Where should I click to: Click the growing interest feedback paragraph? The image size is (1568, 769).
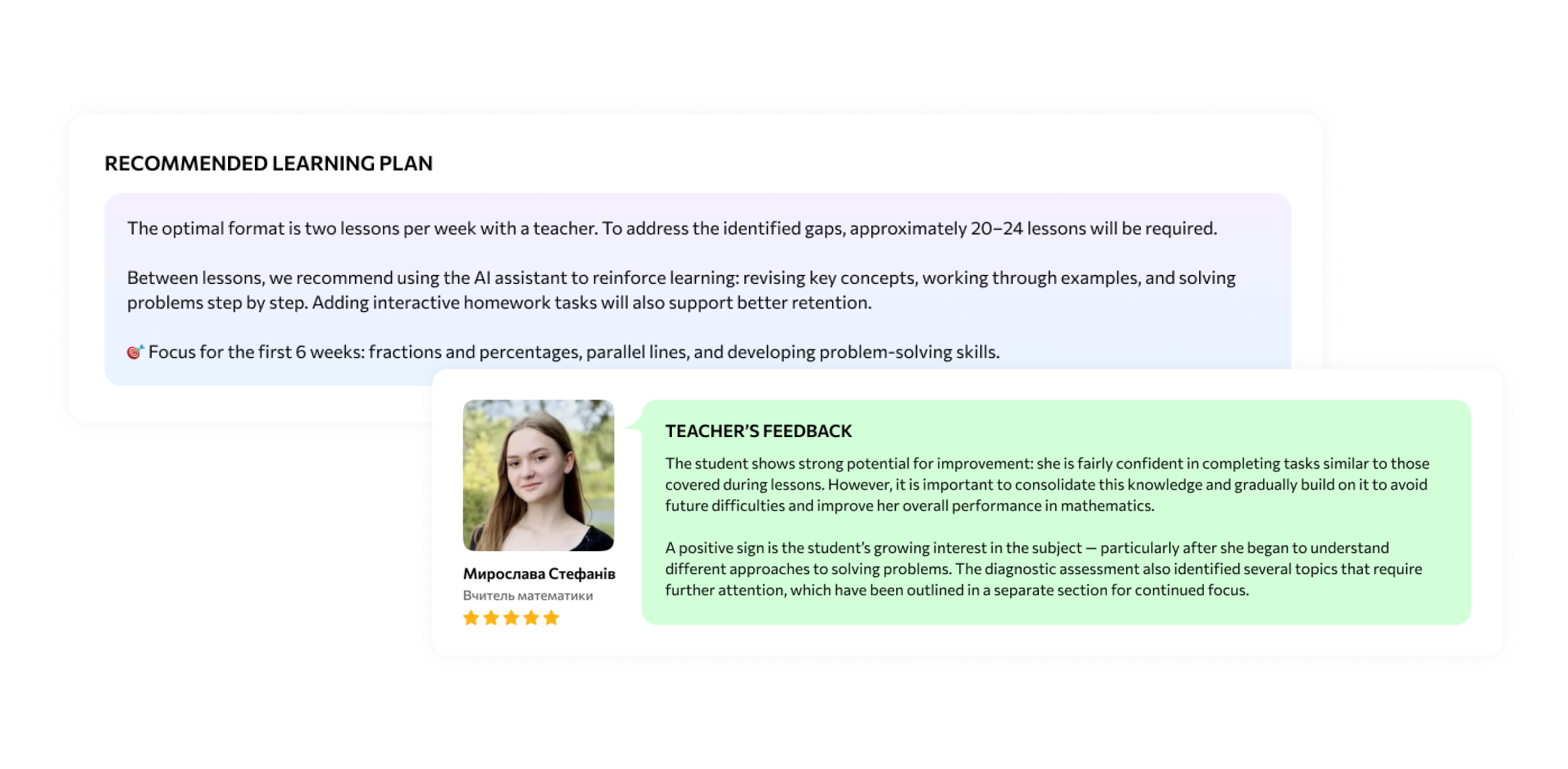[x=1043, y=569]
